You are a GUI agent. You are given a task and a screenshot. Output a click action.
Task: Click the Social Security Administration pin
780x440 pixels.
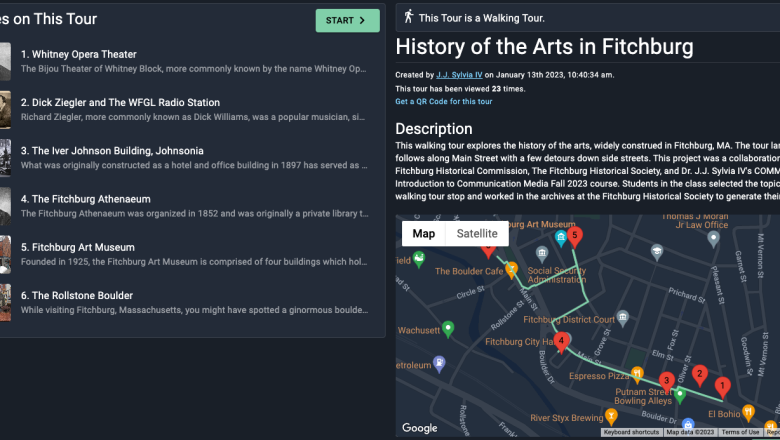coord(542,254)
